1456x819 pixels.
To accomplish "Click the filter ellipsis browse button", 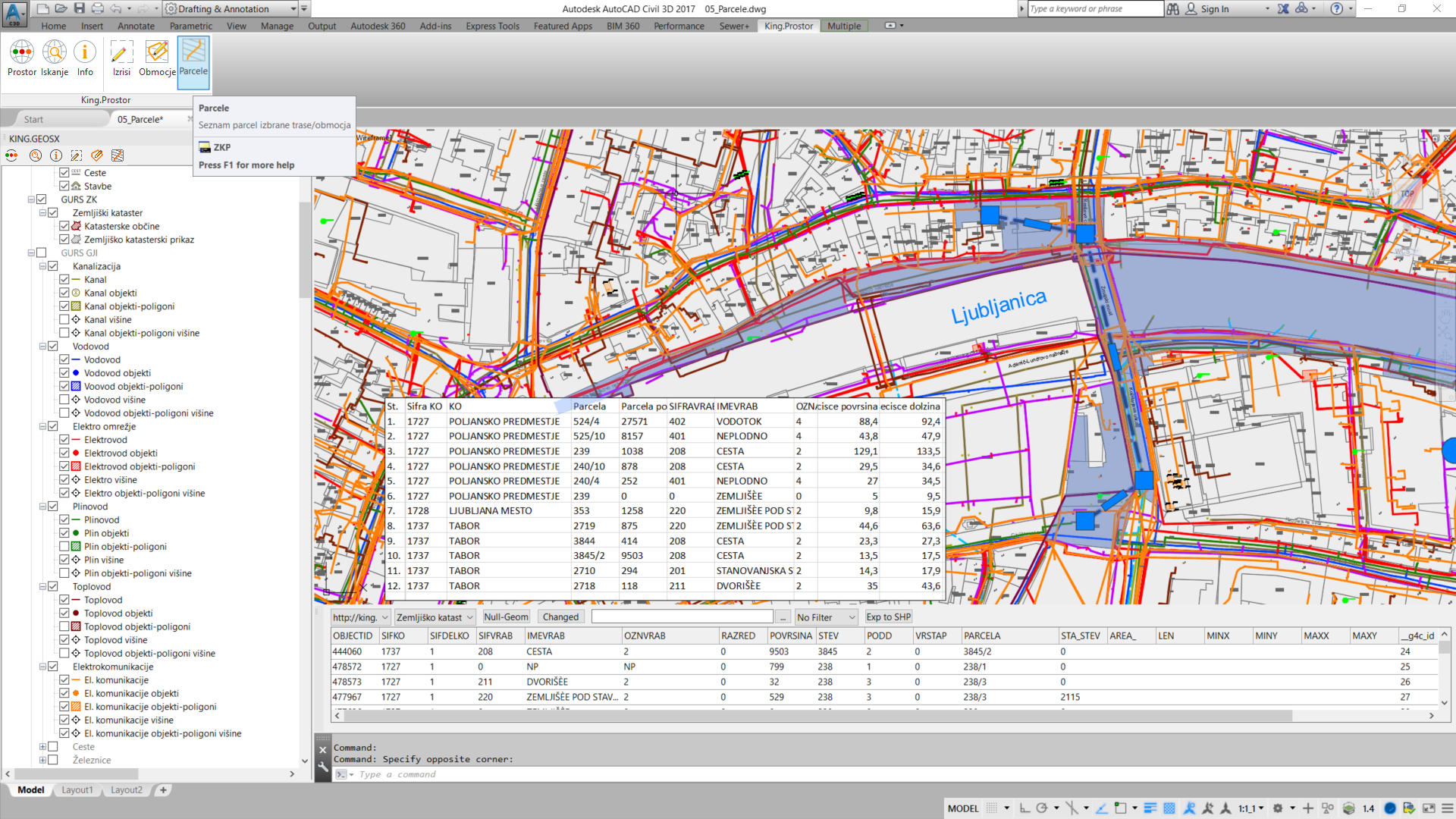I will 783,617.
